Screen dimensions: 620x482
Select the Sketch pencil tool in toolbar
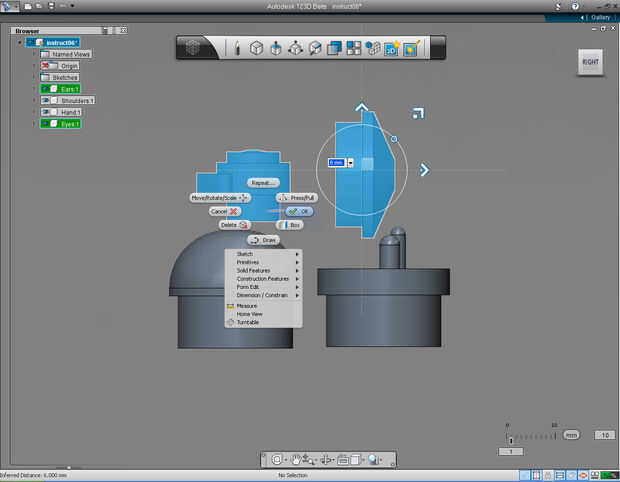coord(237,48)
